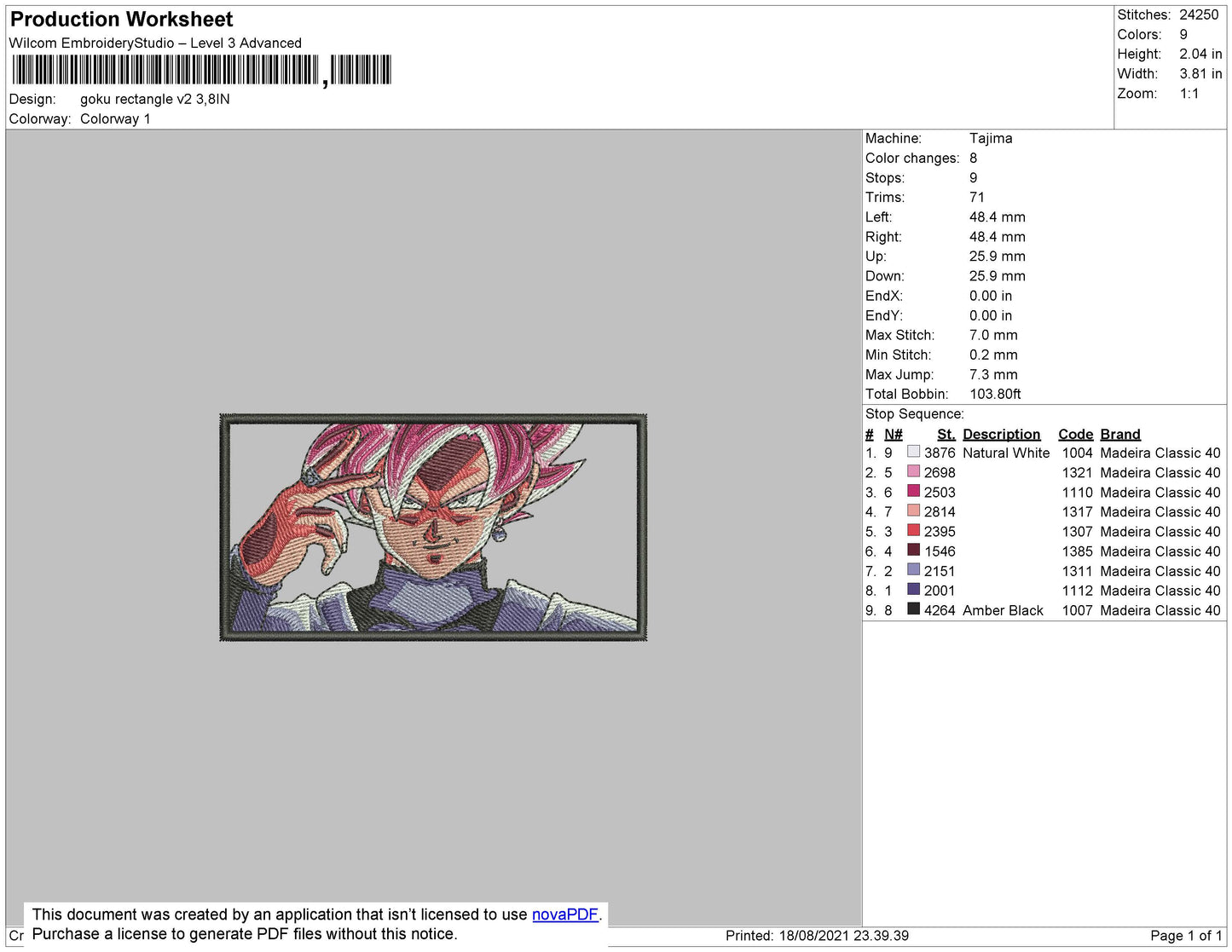This screenshot has width=1232, height=952.
Task: Click the lavender 1311 thread swatch
Action: 913,569
